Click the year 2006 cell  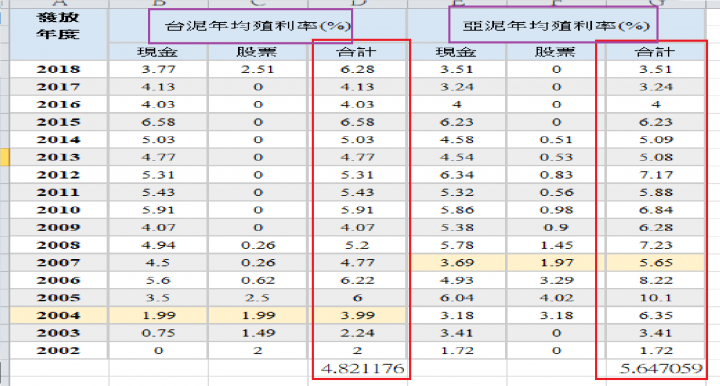59,280
